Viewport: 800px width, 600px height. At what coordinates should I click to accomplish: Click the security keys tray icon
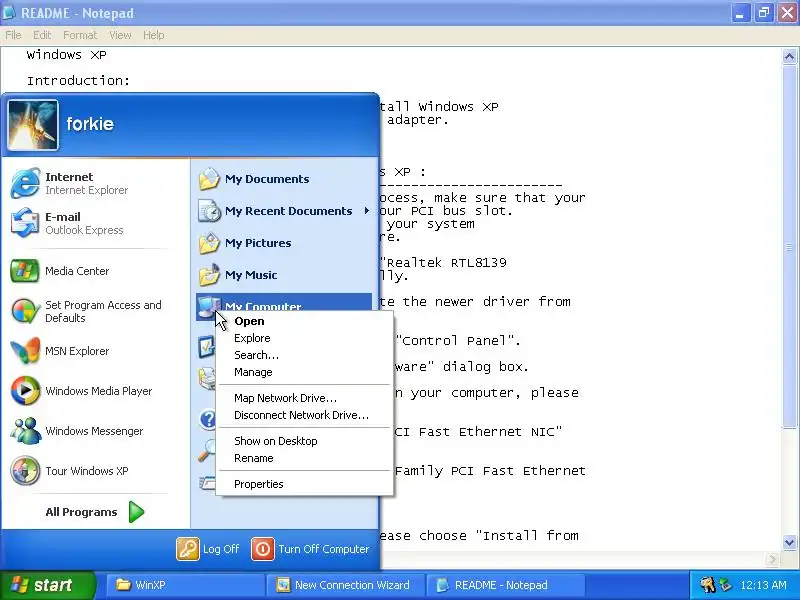[707, 585]
